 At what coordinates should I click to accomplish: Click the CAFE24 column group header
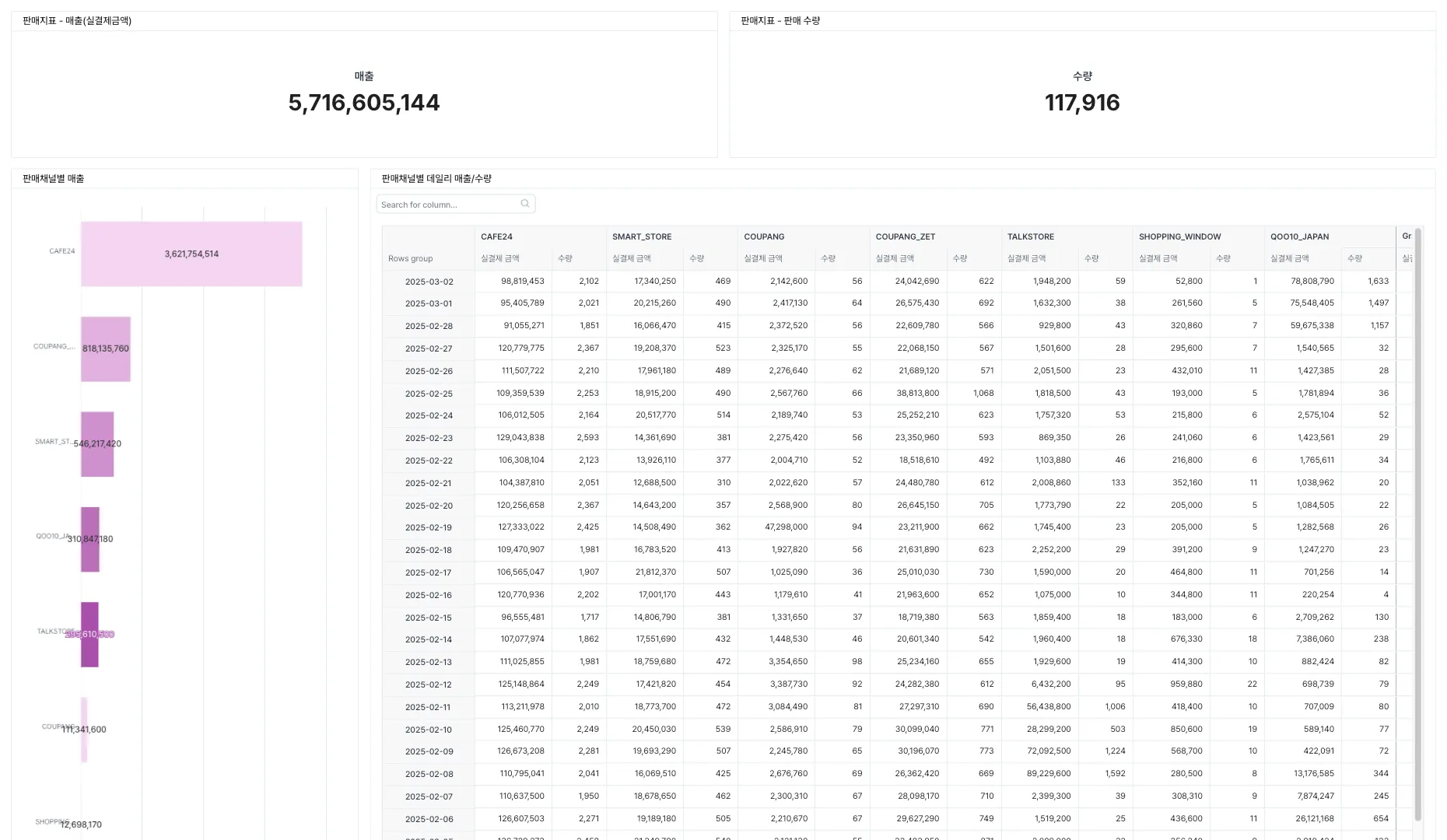(x=496, y=236)
